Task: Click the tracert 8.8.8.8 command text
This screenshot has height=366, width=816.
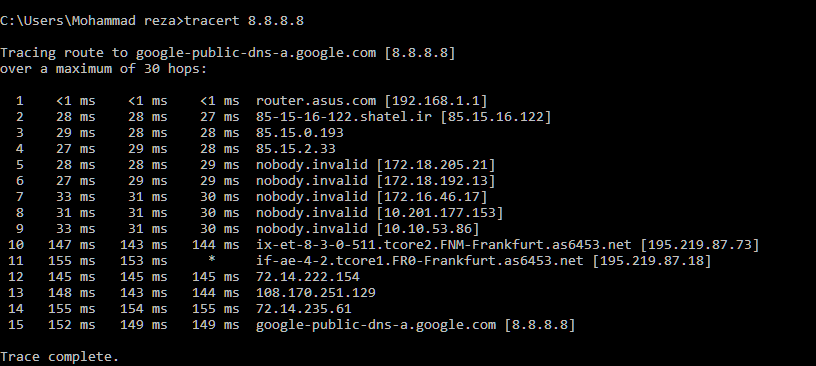Action: (x=244, y=21)
